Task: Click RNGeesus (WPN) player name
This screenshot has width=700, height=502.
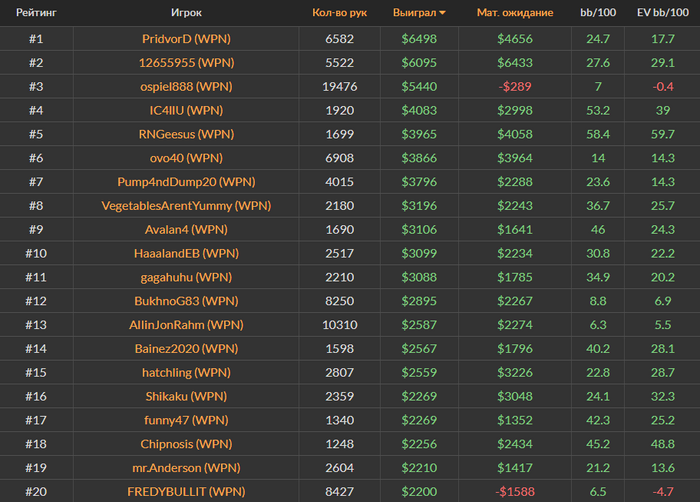Action: pos(186,134)
